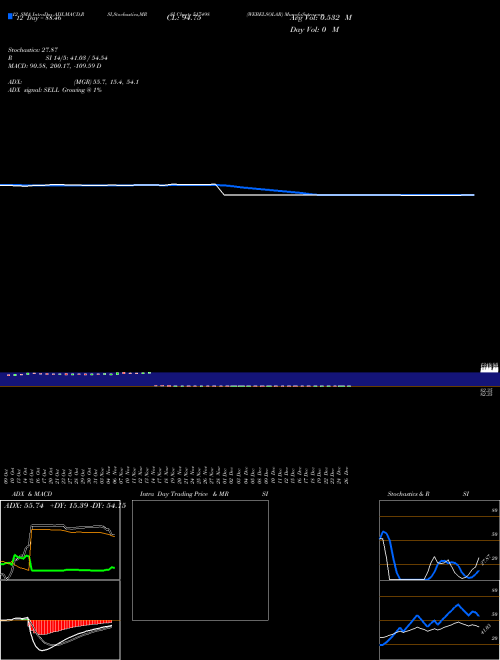
Task: Select 'Stochastics: 27.87' readout
Action: click(33, 50)
